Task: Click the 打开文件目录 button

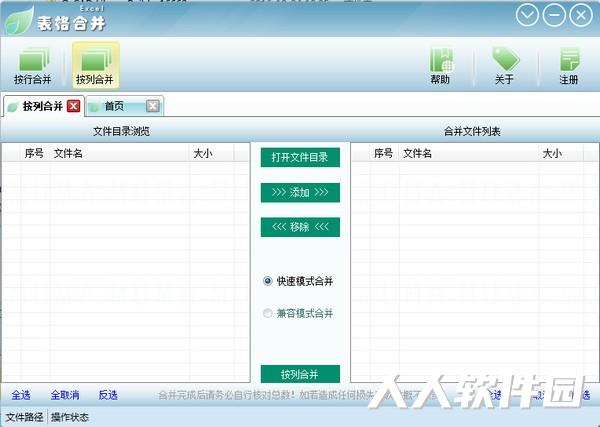Action: pos(300,157)
